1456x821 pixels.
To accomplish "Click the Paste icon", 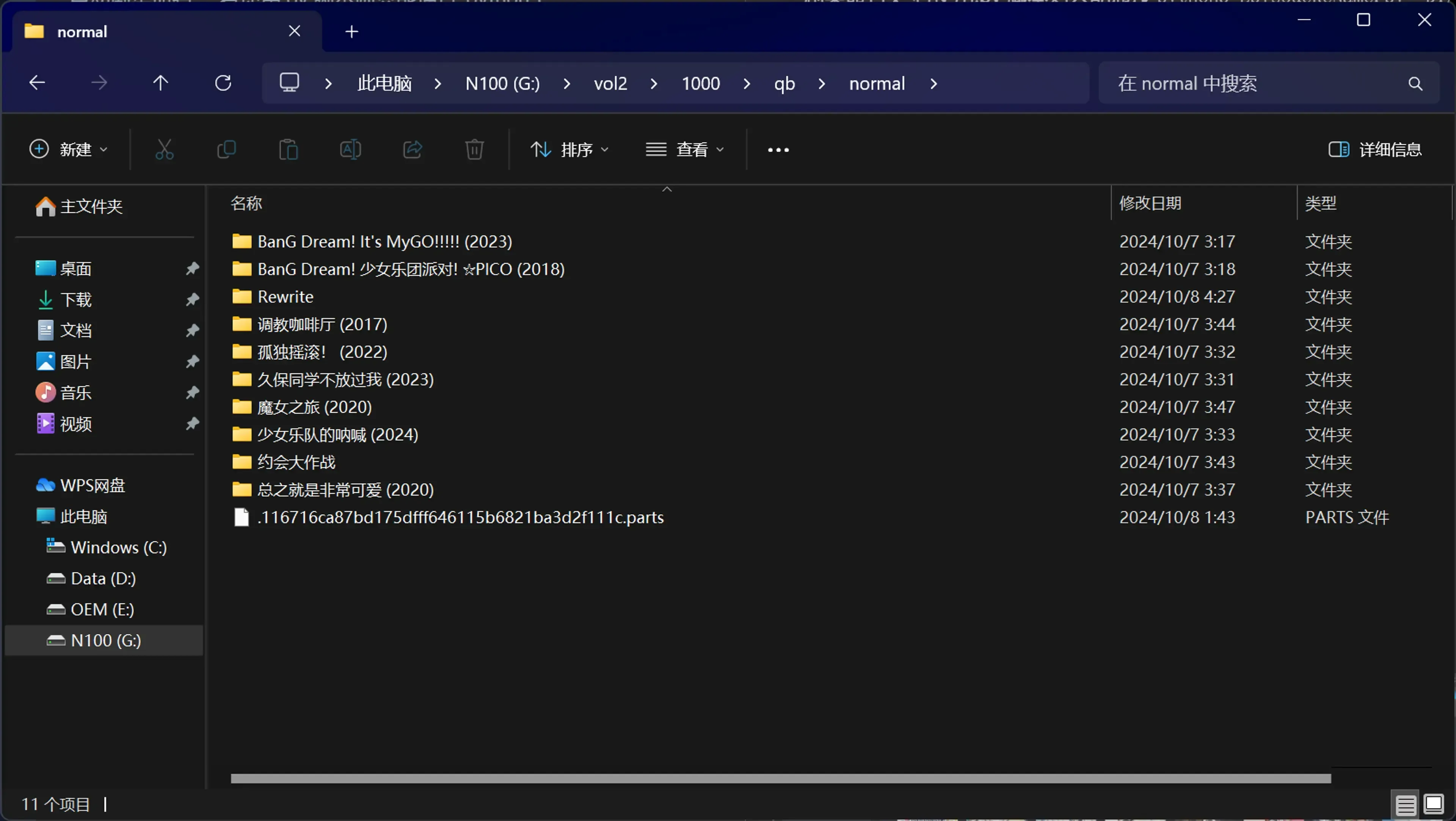I will (289, 149).
